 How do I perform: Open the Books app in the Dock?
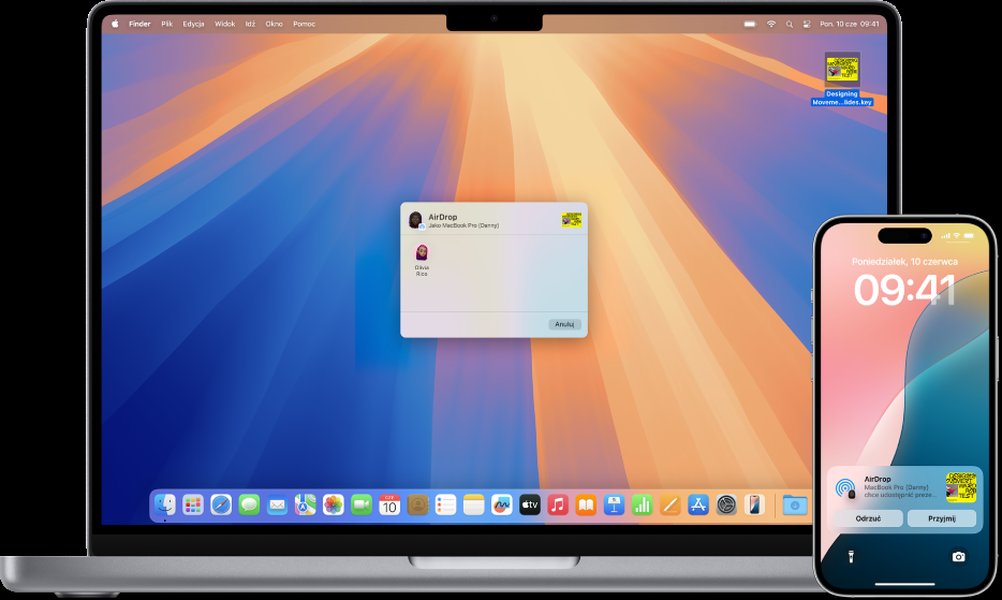586,505
